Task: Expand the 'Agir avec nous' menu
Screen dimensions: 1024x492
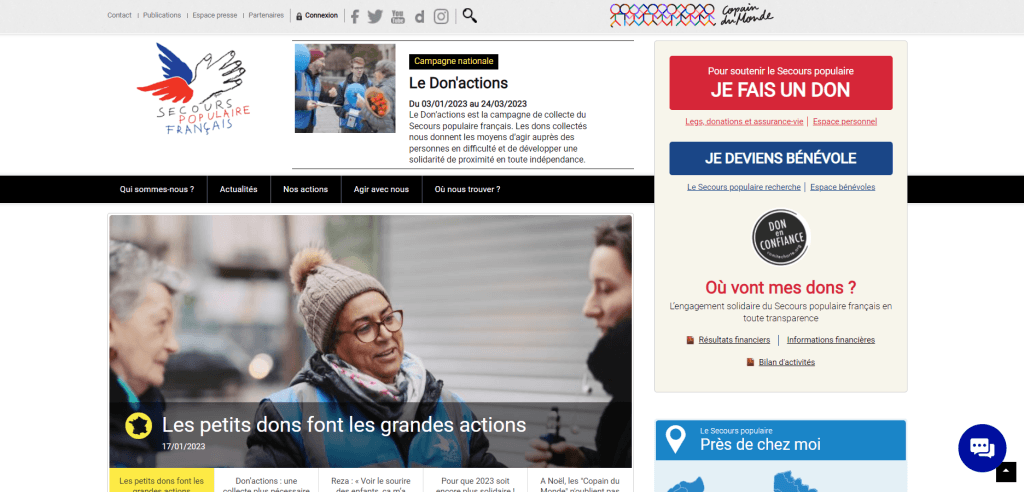Action: point(381,189)
